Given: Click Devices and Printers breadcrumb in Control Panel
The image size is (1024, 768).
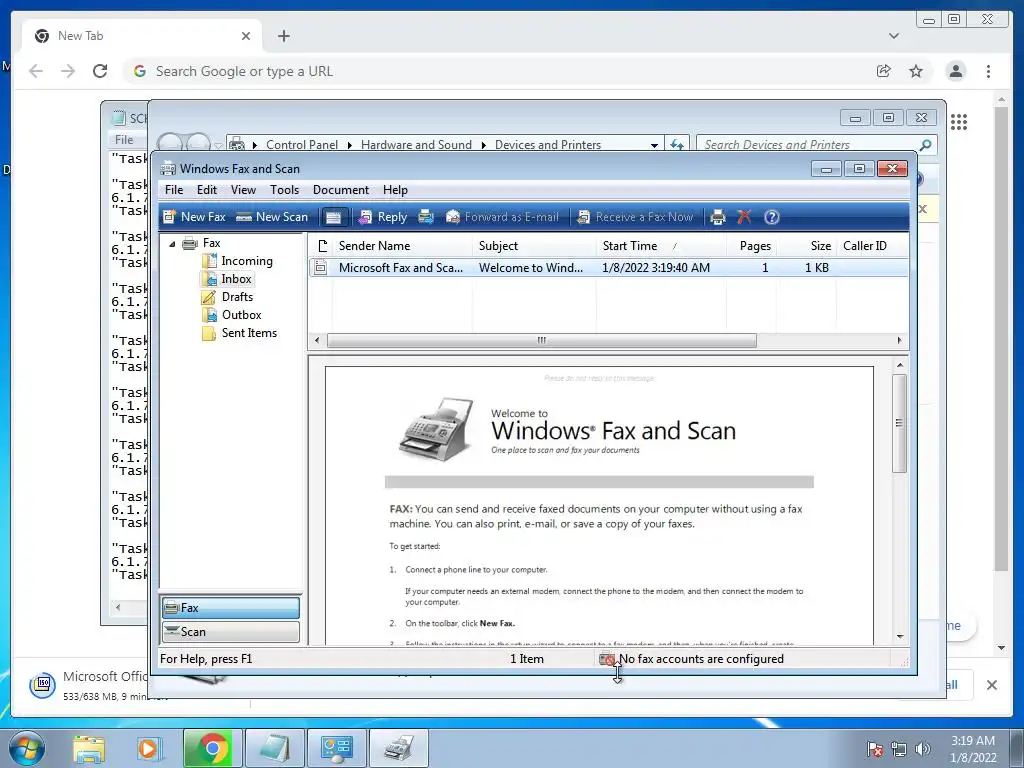Looking at the screenshot, I should 547,145.
